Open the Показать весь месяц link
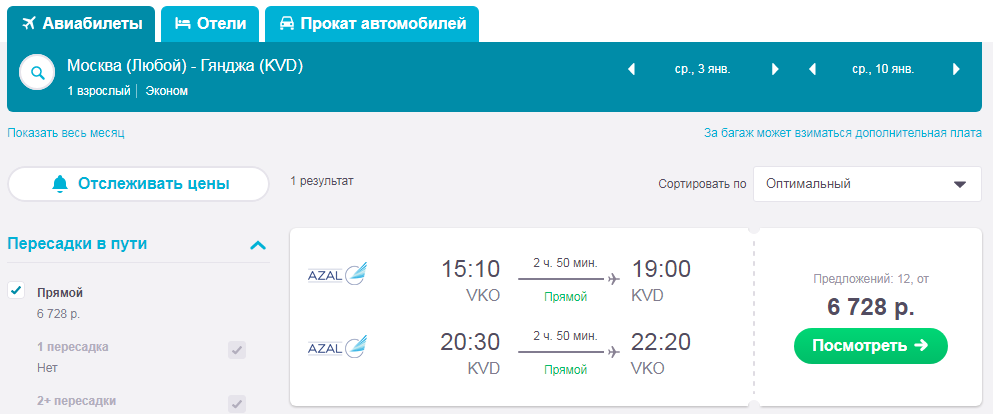The height and width of the screenshot is (414, 993). (x=66, y=133)
